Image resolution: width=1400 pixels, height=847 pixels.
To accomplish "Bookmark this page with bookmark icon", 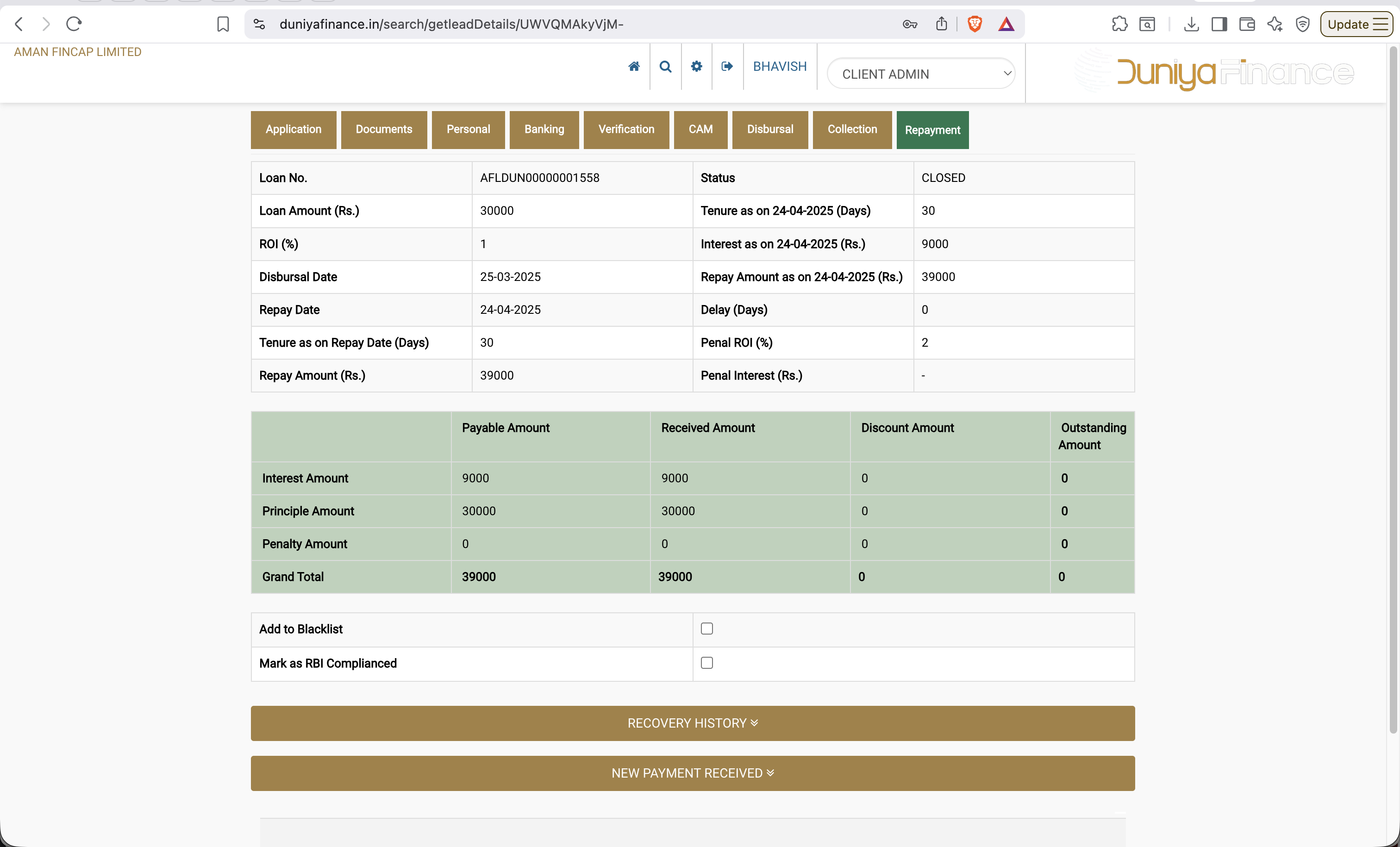I will click(x=223, y=24).
